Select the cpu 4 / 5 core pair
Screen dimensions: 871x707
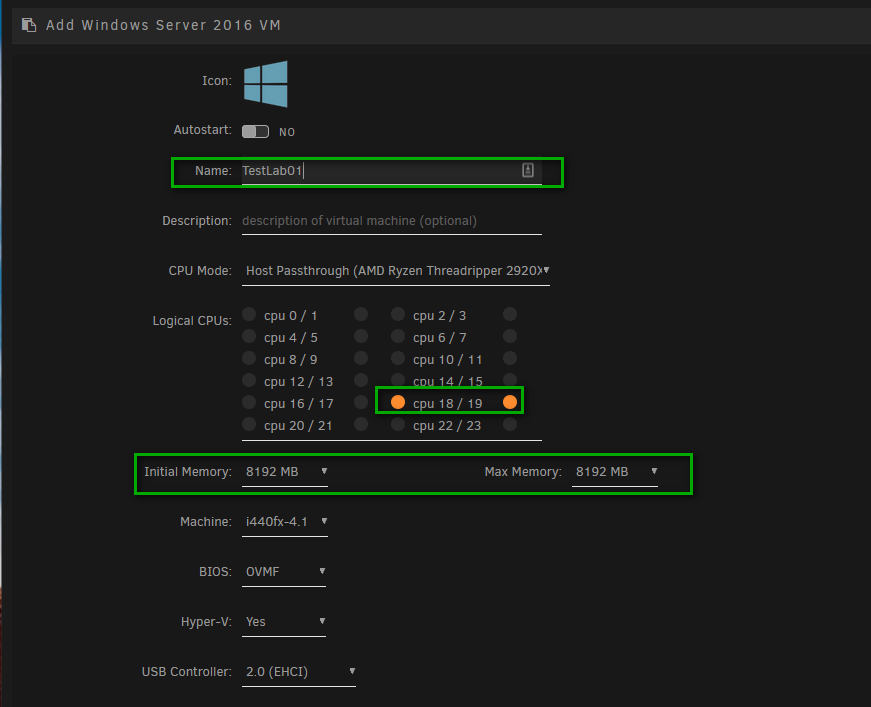(x=248, y=336)
